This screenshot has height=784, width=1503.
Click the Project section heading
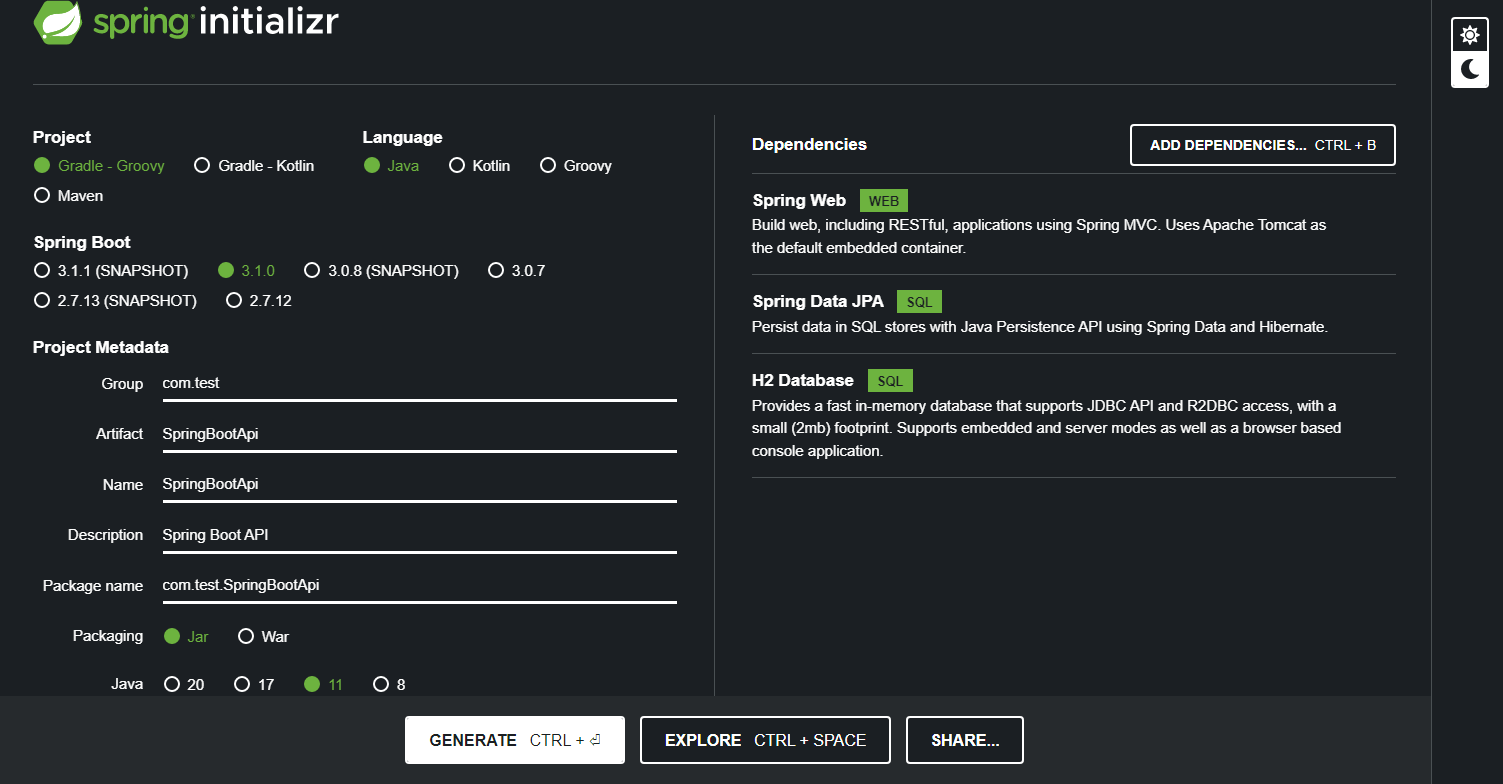(x=62, y=138)
